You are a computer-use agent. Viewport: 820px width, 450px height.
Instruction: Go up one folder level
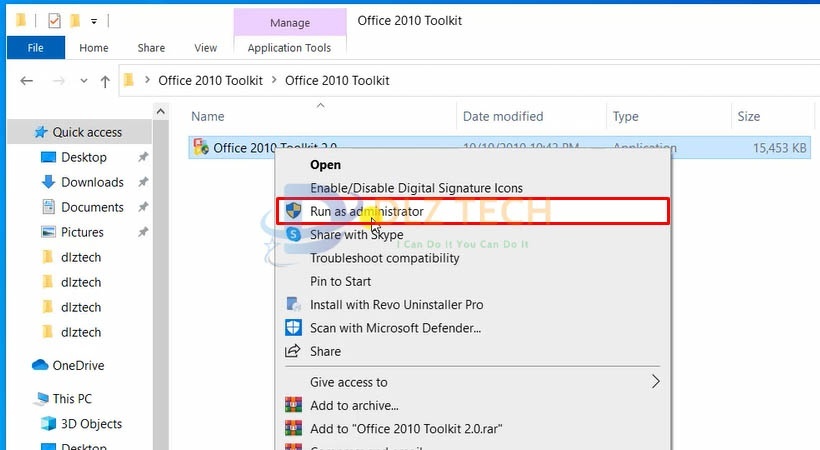pyautogui.click(x=105, y=81)
